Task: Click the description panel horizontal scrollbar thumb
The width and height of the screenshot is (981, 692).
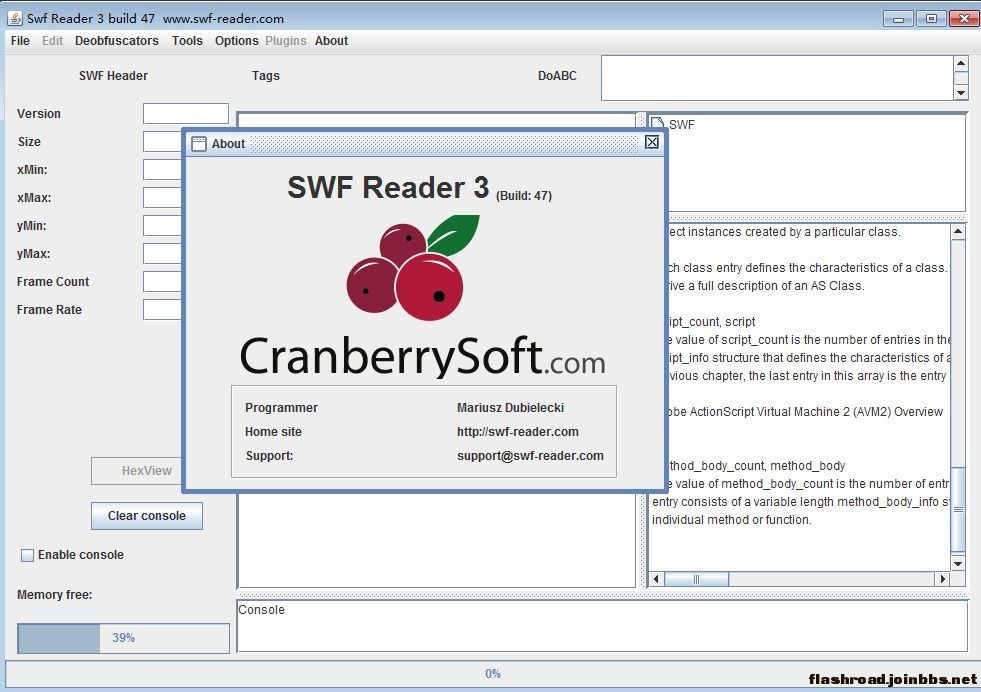Action: (x=696, y=579)
